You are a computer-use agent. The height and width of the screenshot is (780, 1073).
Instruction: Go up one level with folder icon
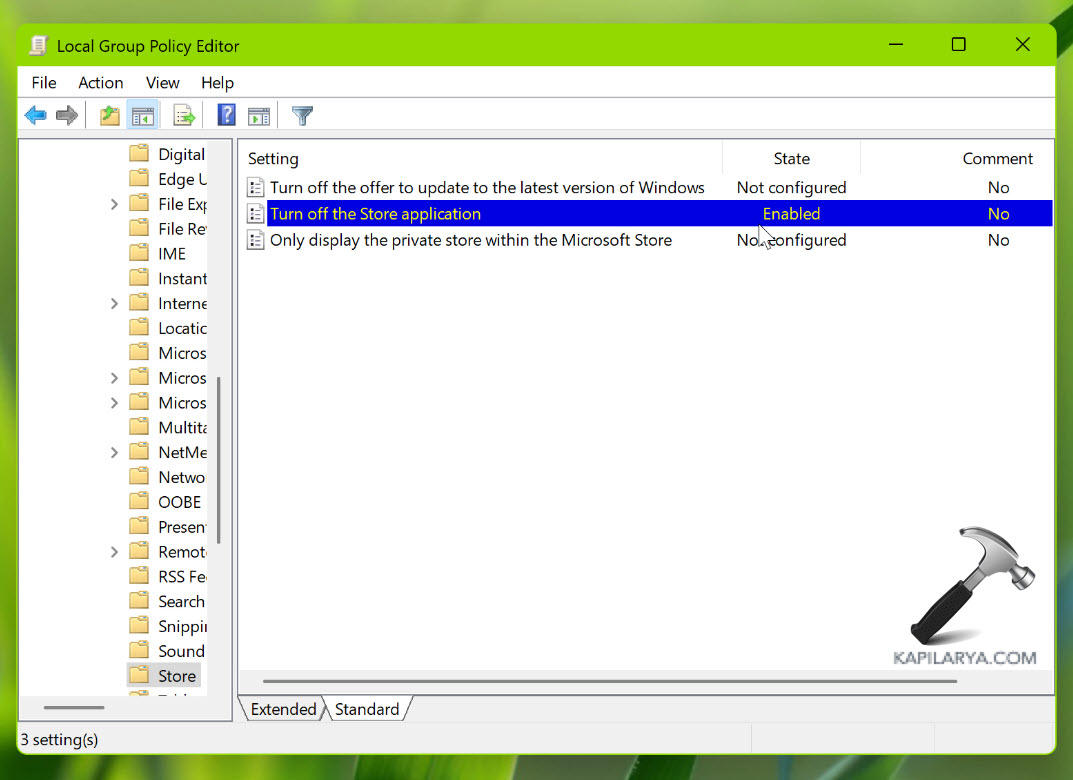[x=109, y=116]
